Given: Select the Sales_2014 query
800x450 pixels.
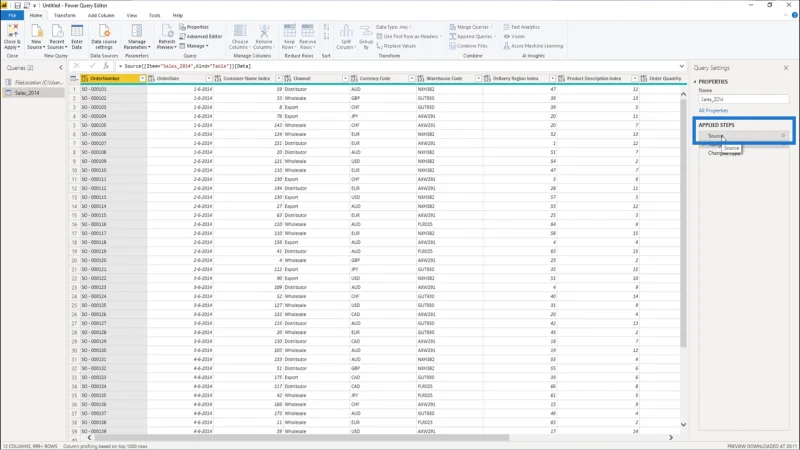Looking at the screenshot, I should coord(33,93).
